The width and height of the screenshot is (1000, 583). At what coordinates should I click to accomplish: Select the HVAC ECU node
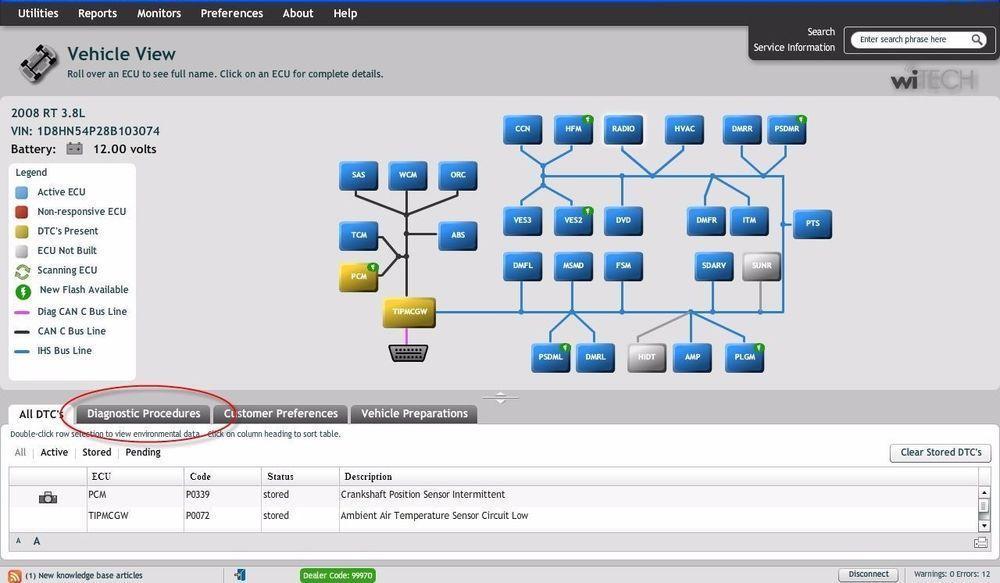684,129
